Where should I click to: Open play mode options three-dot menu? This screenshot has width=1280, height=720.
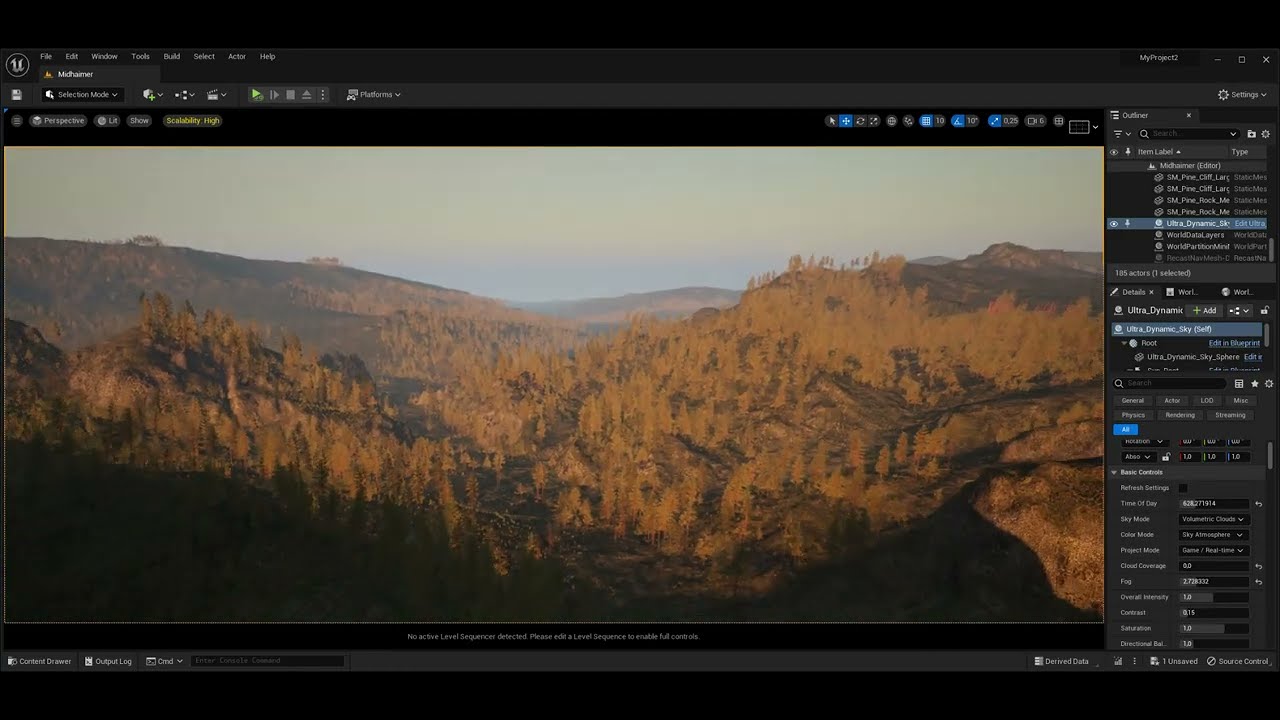coord(323,94)
